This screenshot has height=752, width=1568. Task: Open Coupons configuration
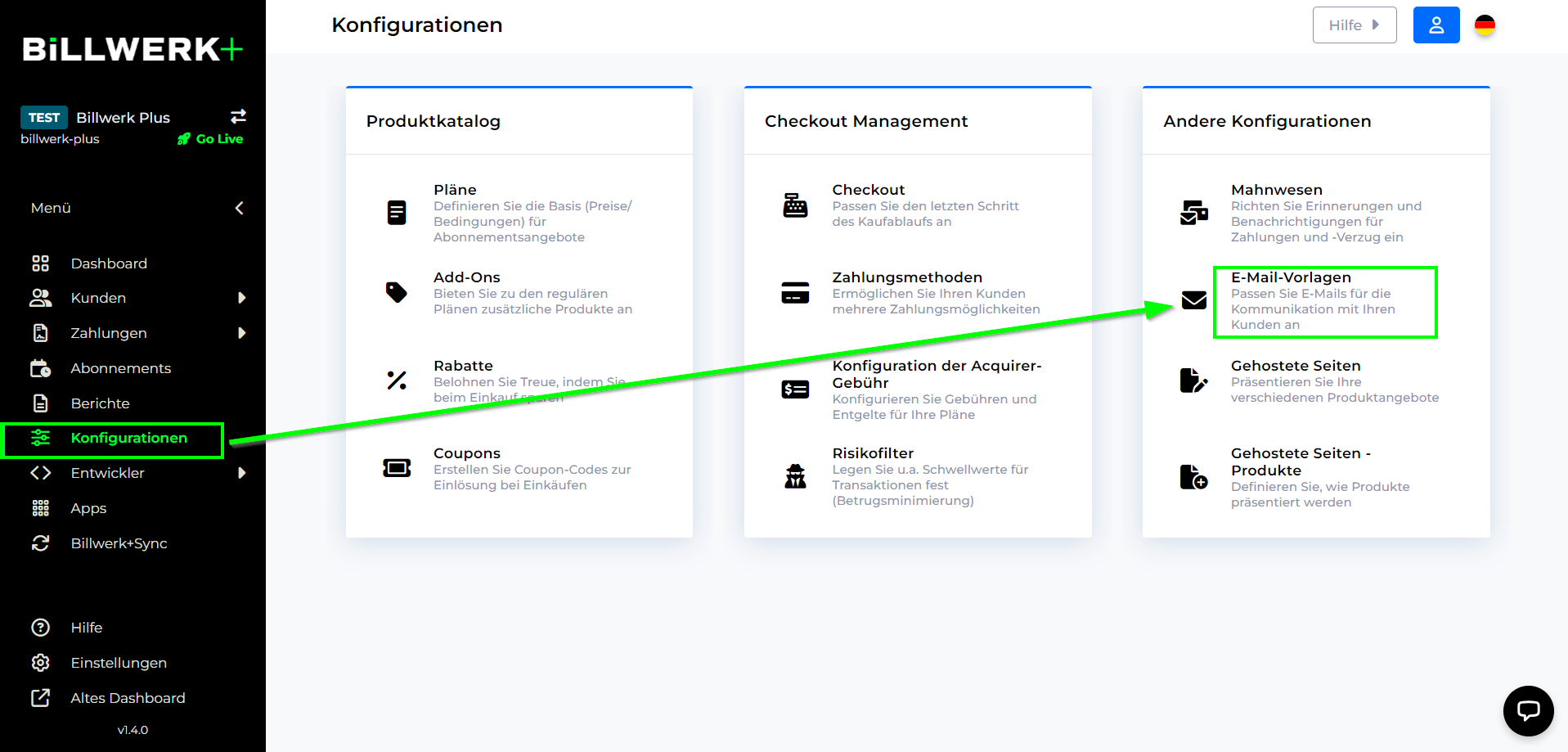coord(466,453)
